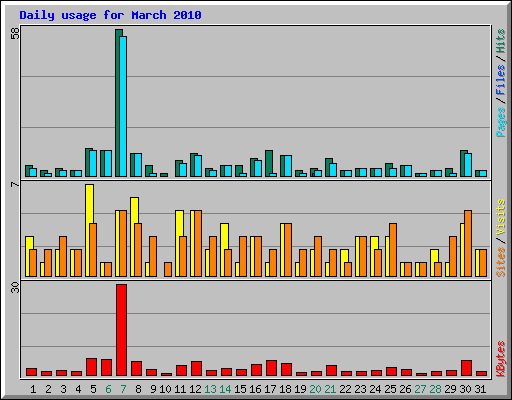
Task: Click the yellow Visits bar for day 8
Action: 134,237
